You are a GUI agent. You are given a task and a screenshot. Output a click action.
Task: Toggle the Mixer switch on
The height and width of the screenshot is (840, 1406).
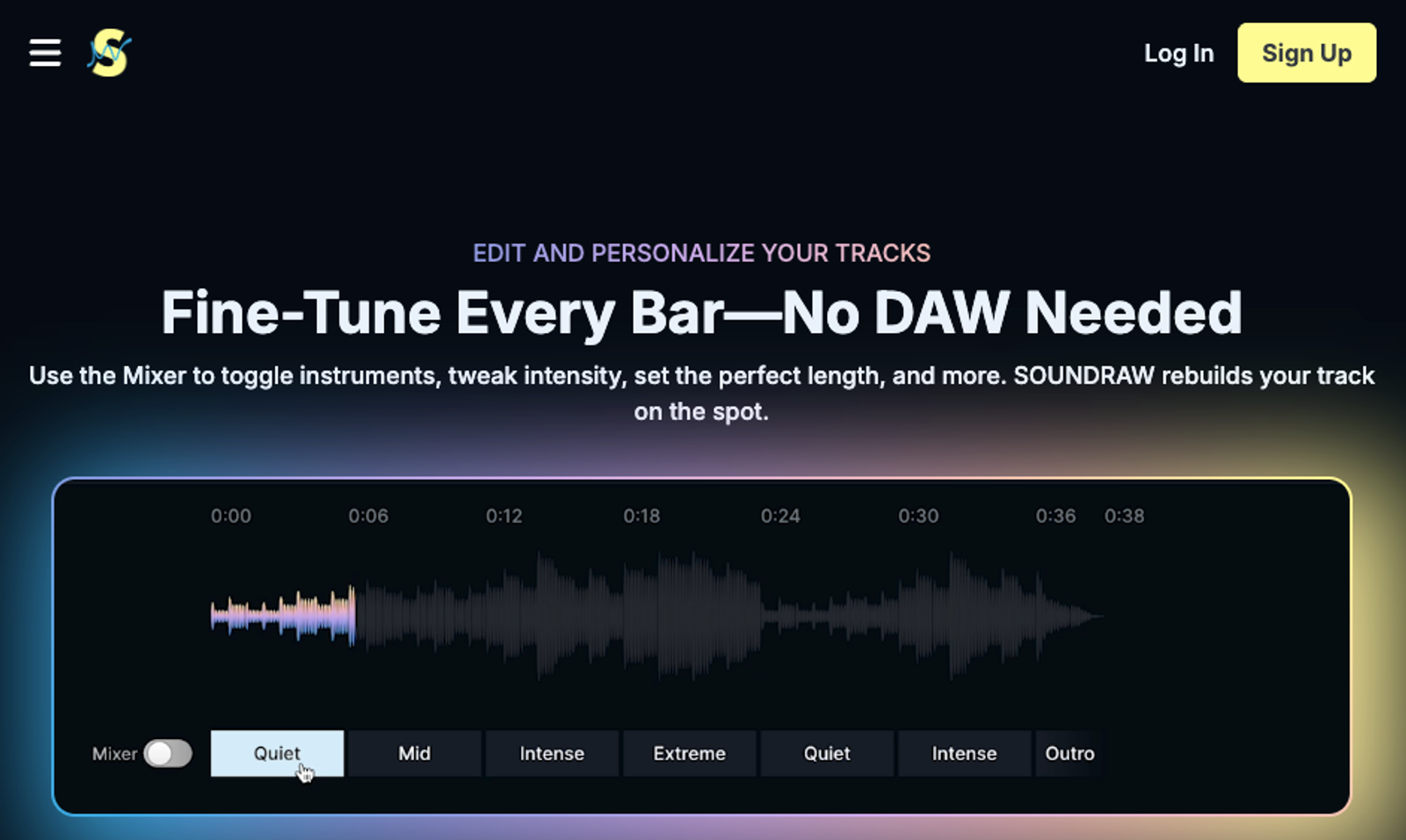[x=168, y=753]
